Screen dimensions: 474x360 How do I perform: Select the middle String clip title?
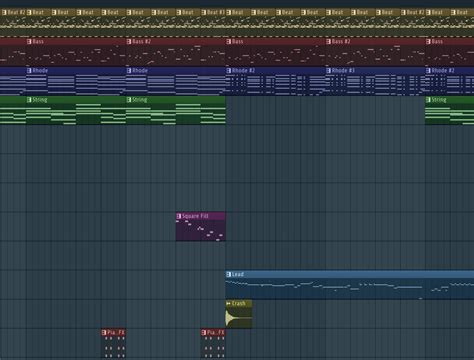[139, 100]
